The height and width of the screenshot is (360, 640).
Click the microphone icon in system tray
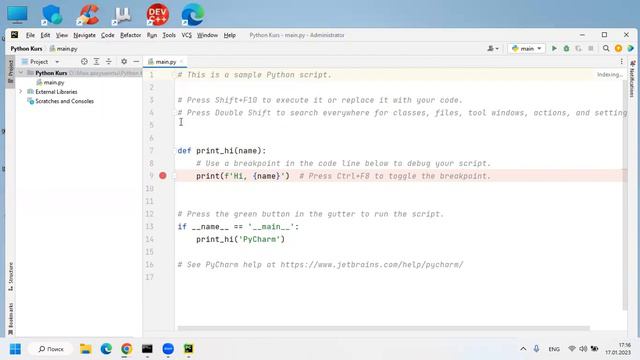point(536,349)
